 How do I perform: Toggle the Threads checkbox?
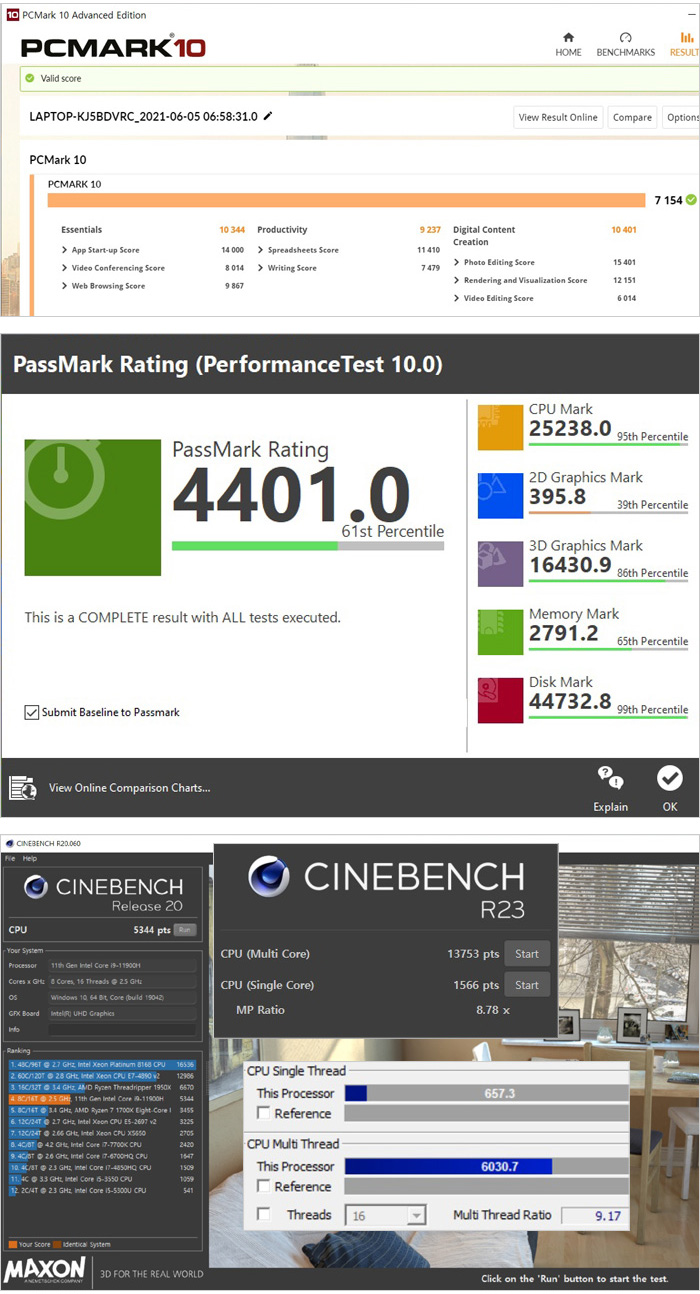coord(263,1214)
